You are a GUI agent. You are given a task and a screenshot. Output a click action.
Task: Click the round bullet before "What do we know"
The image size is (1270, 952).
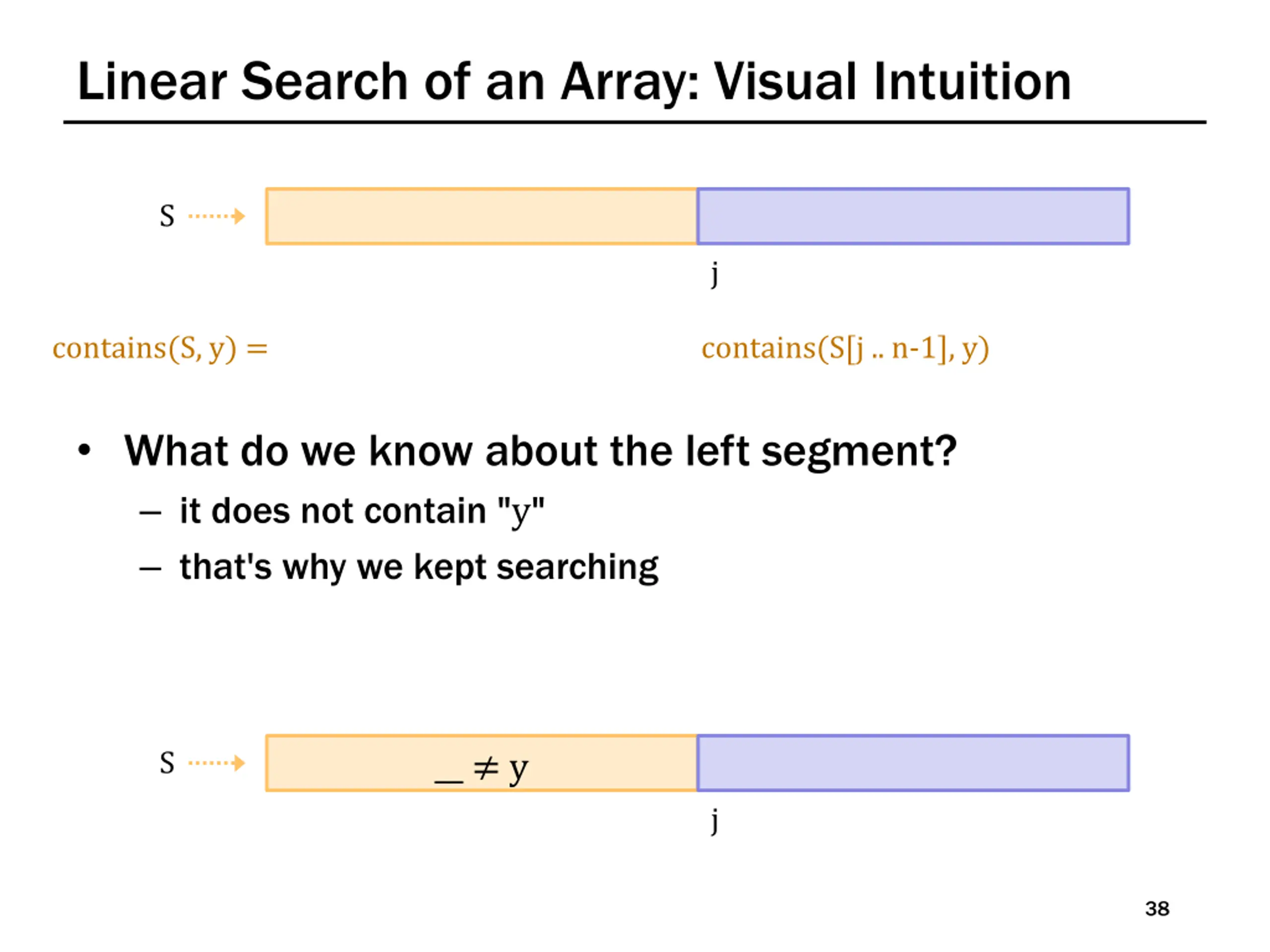tap(84, 450)
